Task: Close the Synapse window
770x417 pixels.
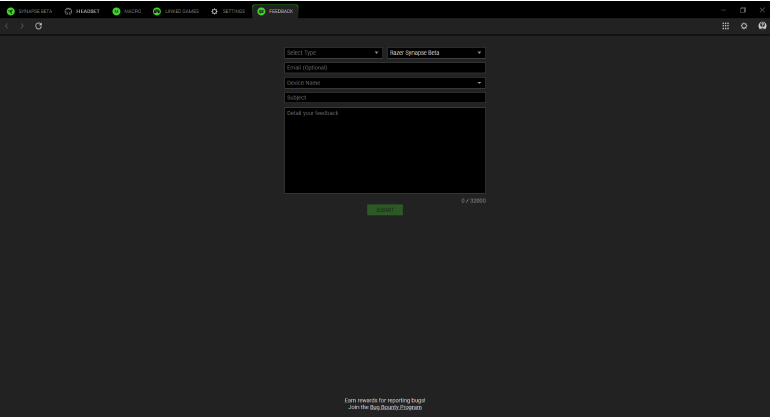Action: [762, 10]
